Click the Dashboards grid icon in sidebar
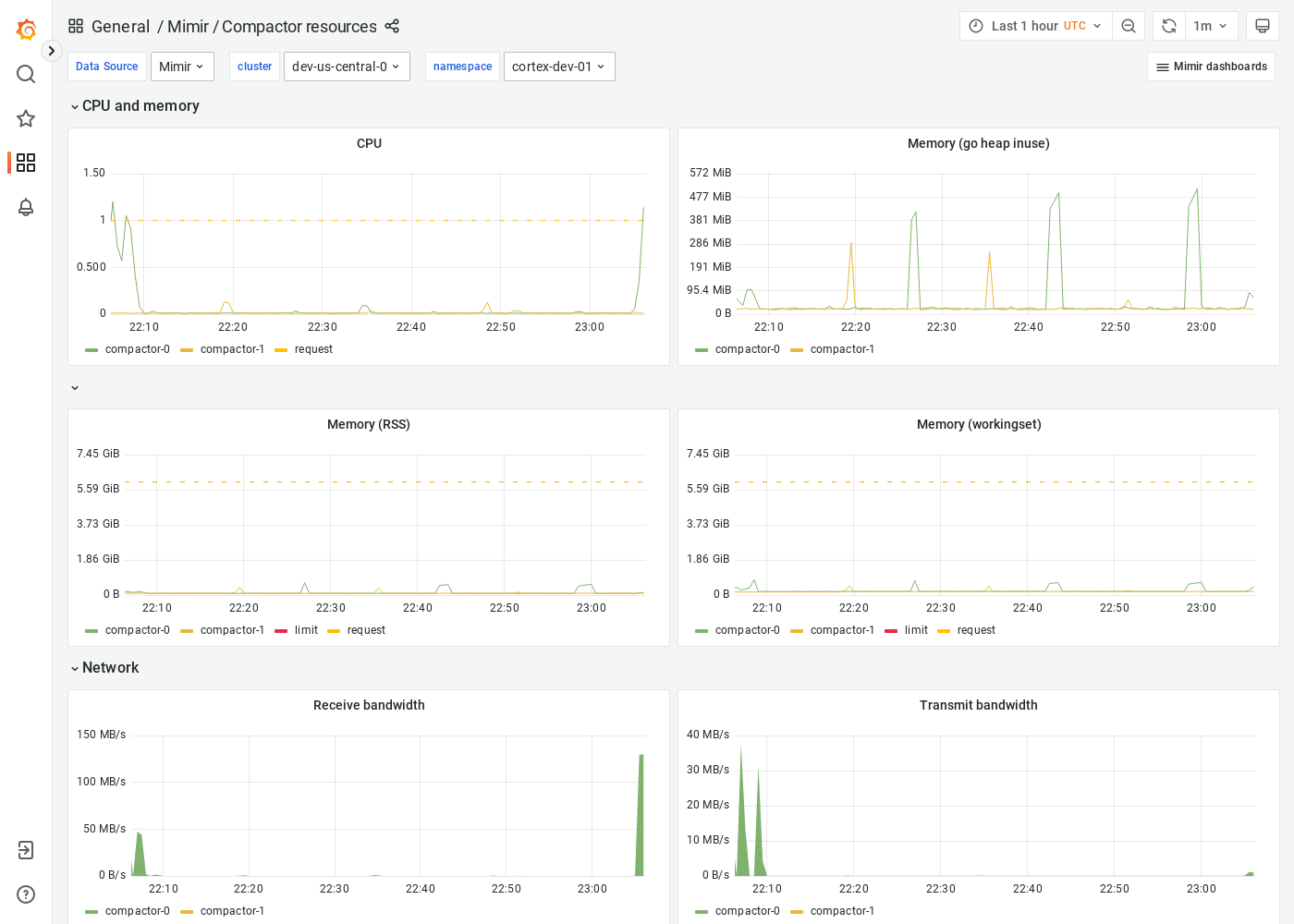The image size is (1294, 924). [25, 163]
